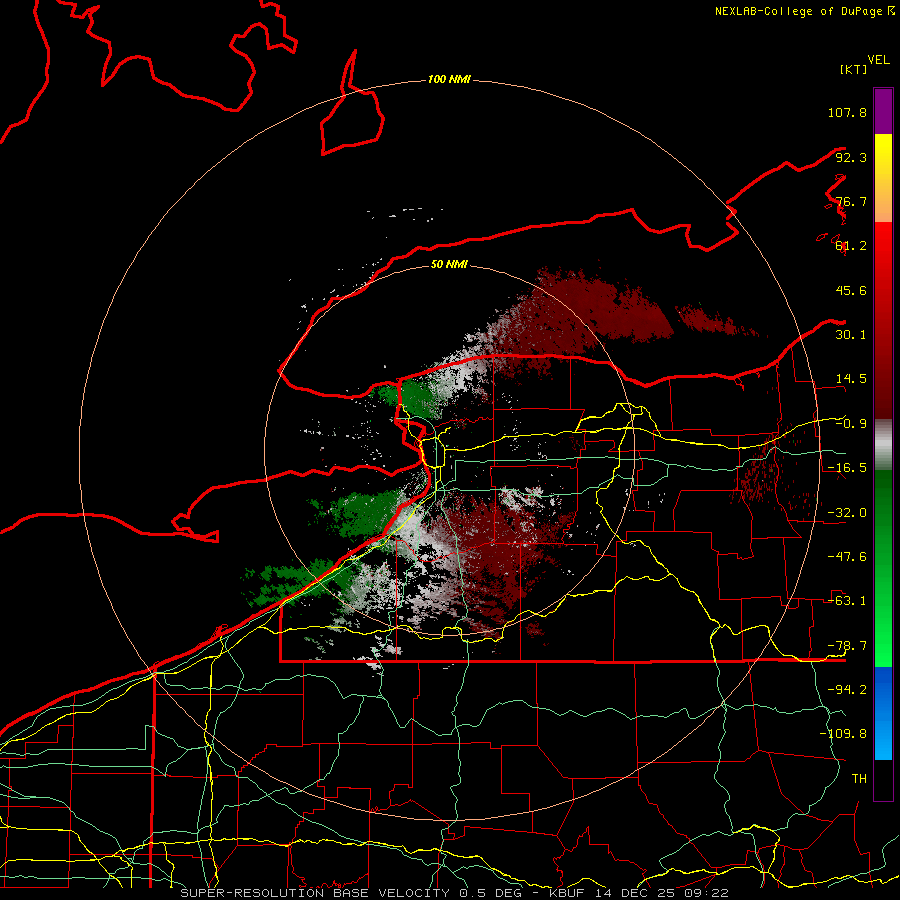
Task: Click the -109.8 legend value
Action: (843, 734)
